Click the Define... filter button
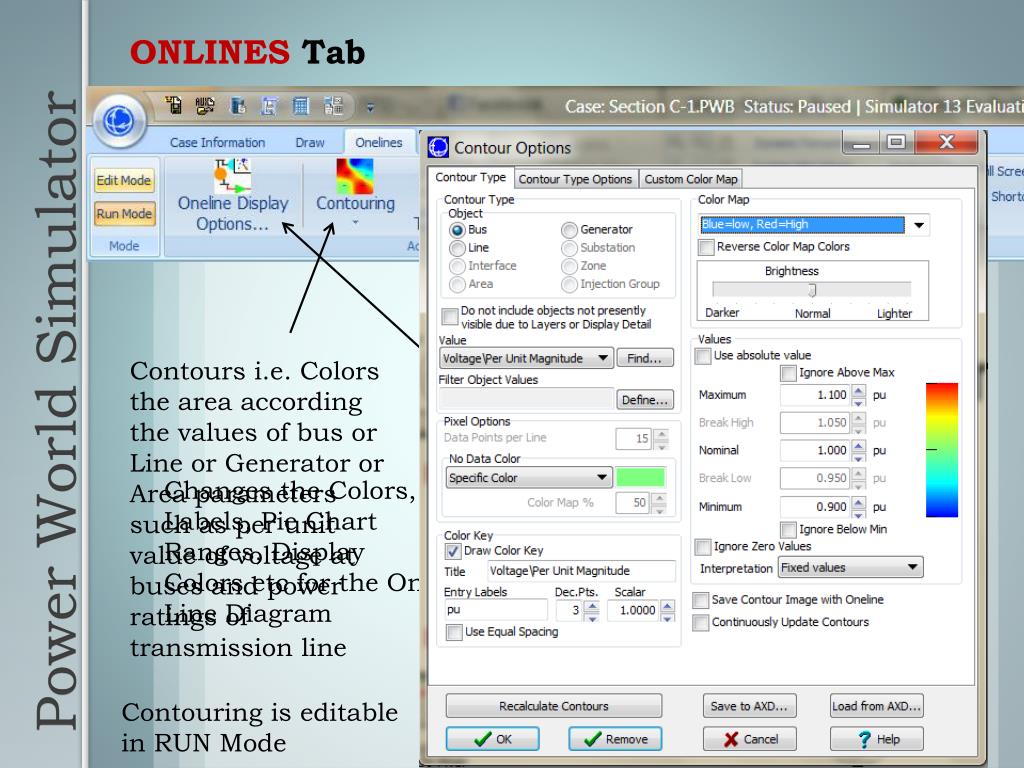 click(645, 400)
